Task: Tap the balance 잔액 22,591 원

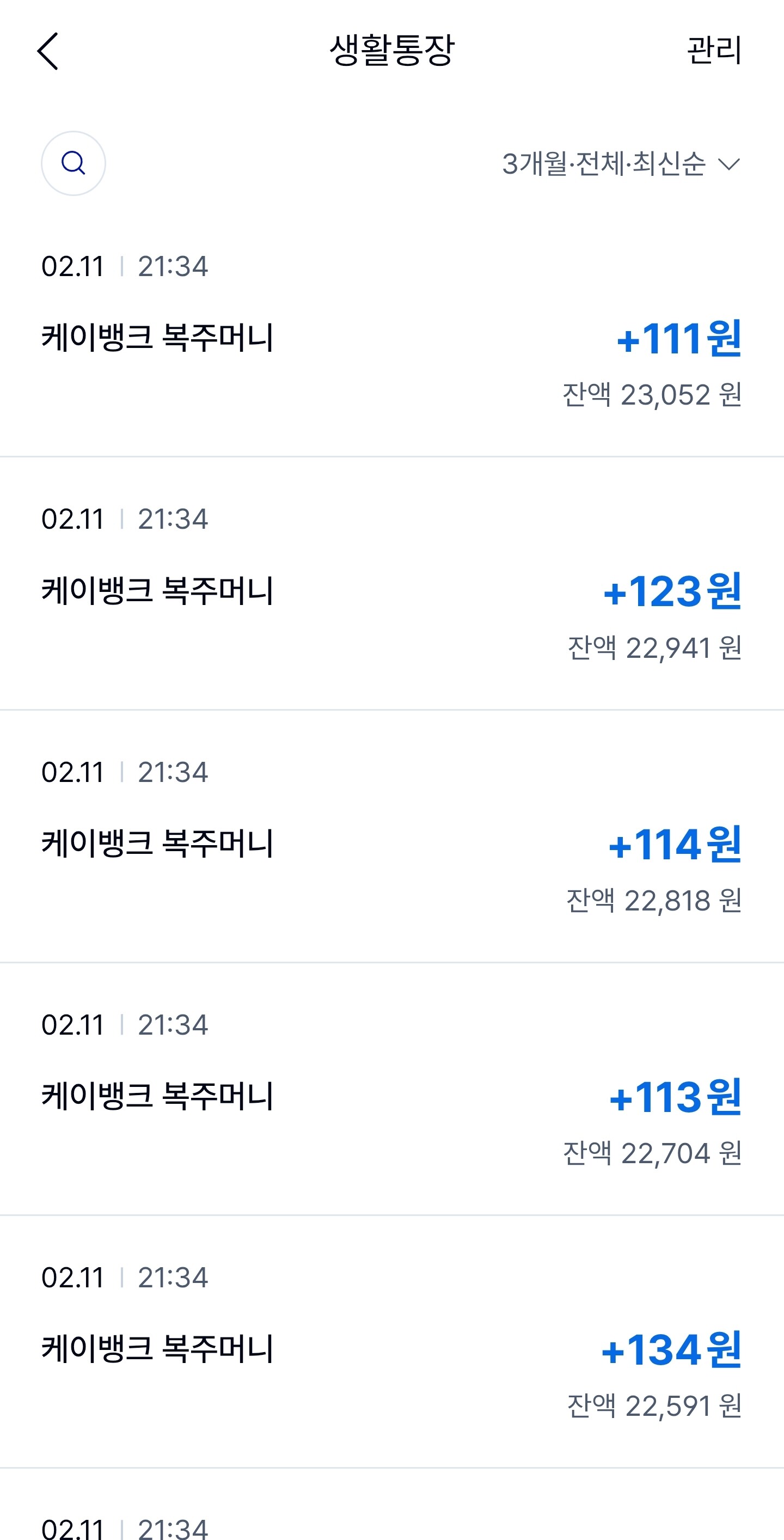Action: click(x=654, y=1406)
